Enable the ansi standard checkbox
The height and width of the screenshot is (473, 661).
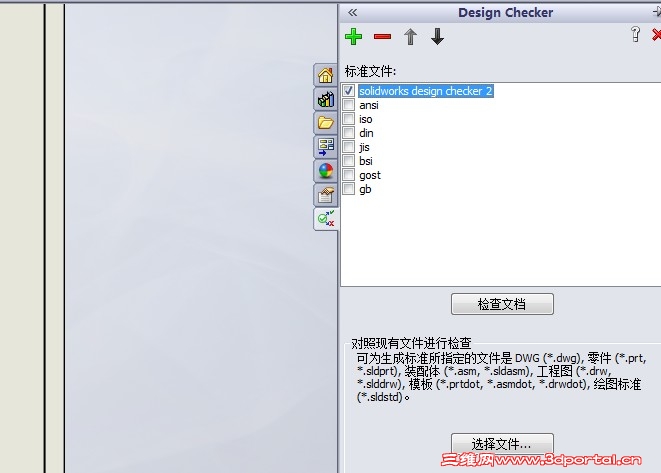349,105
